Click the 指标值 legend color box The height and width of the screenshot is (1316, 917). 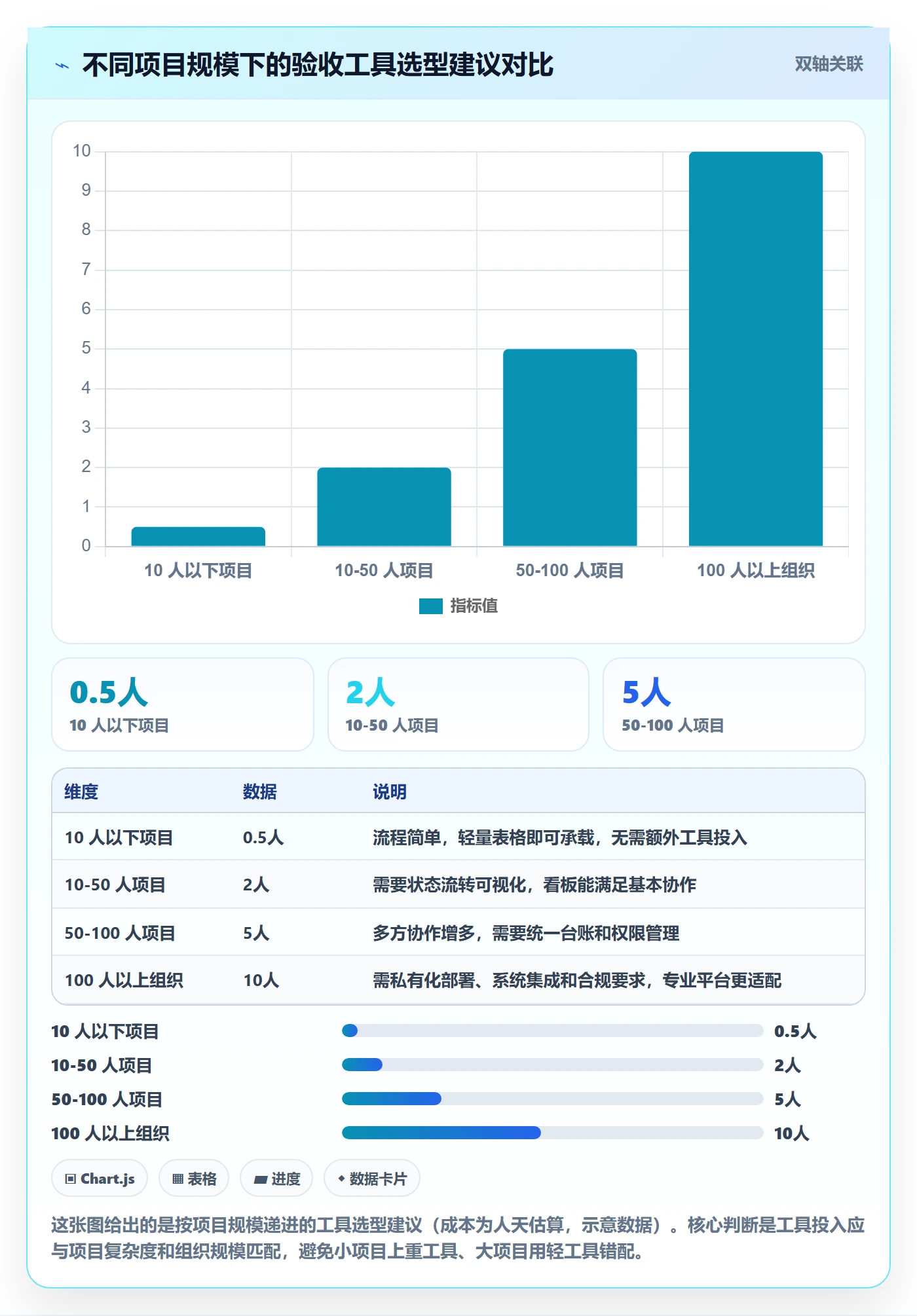coord(431,606)
